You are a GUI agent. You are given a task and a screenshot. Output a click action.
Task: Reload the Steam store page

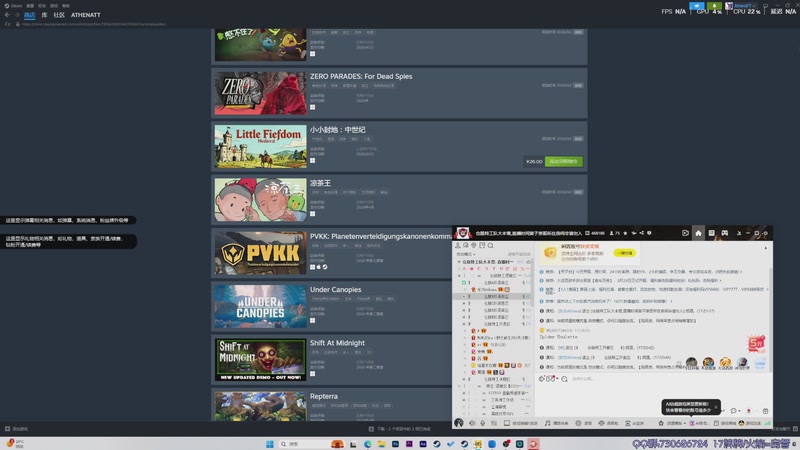(7, 24)
